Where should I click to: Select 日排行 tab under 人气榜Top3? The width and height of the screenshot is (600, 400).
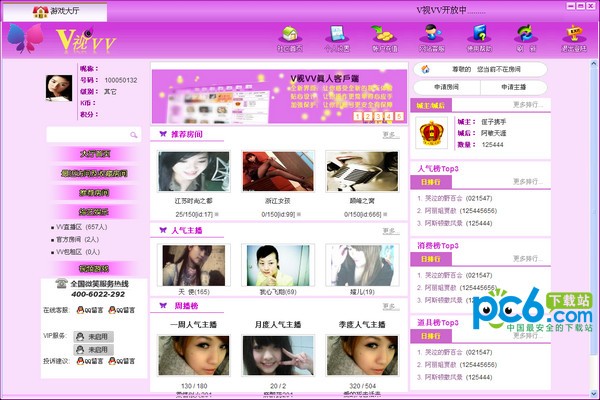coord(431,182)
